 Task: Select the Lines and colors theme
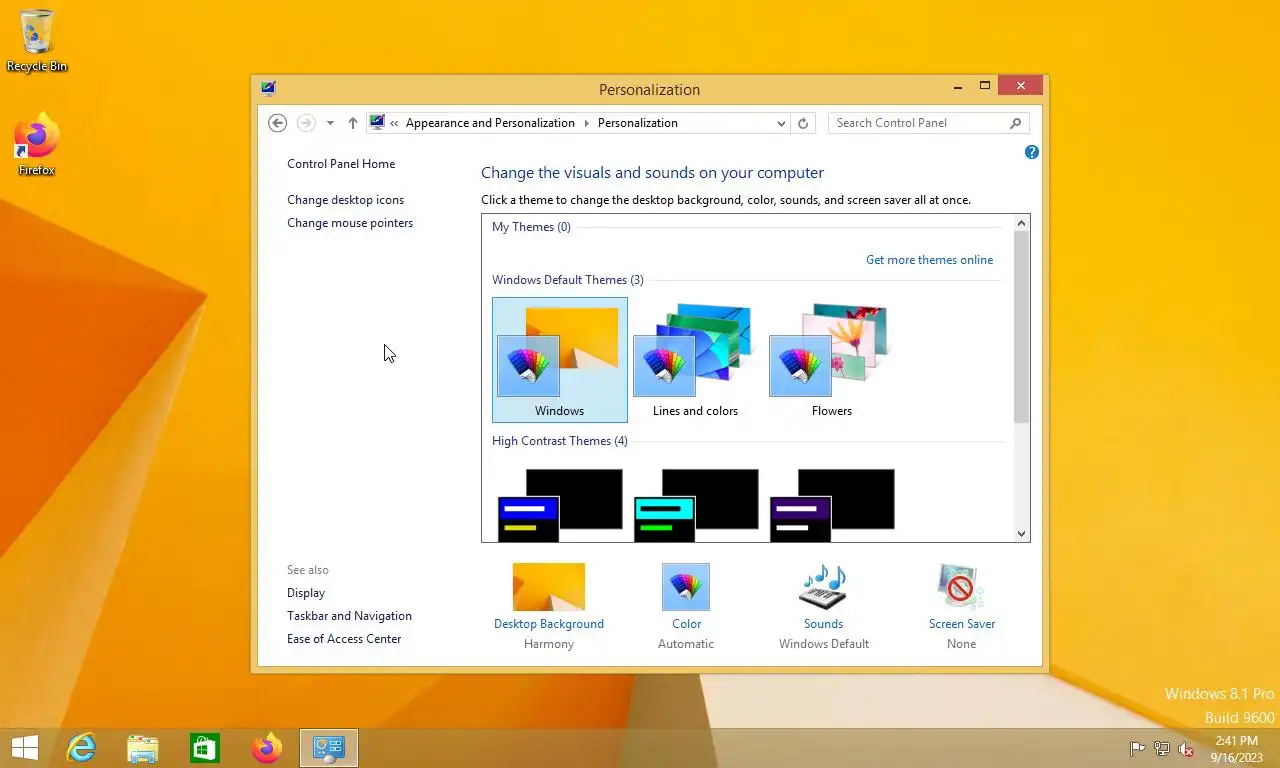695,360
